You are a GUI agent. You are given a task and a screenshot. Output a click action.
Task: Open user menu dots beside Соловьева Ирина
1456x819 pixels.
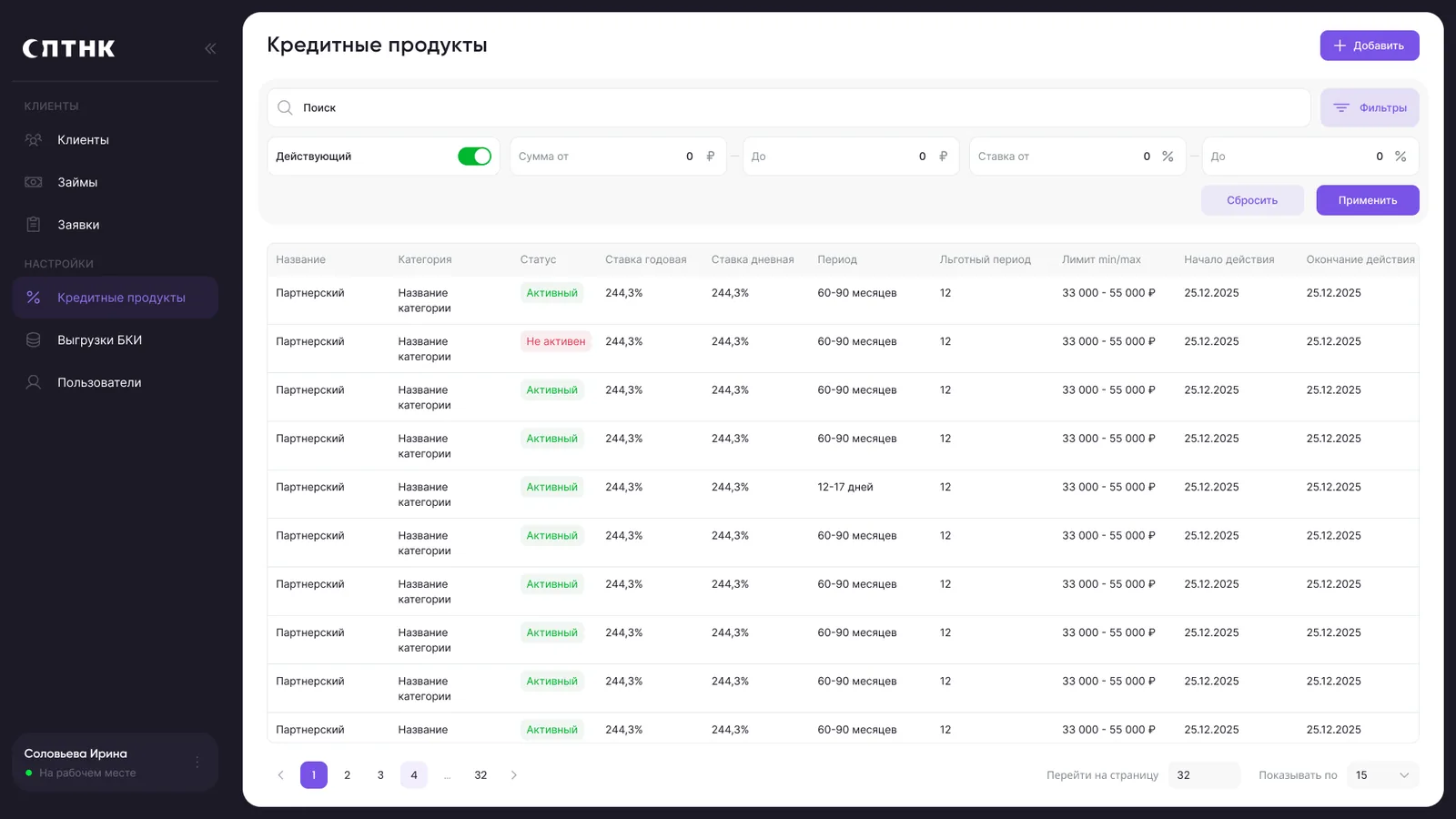(x=197, y=763)
